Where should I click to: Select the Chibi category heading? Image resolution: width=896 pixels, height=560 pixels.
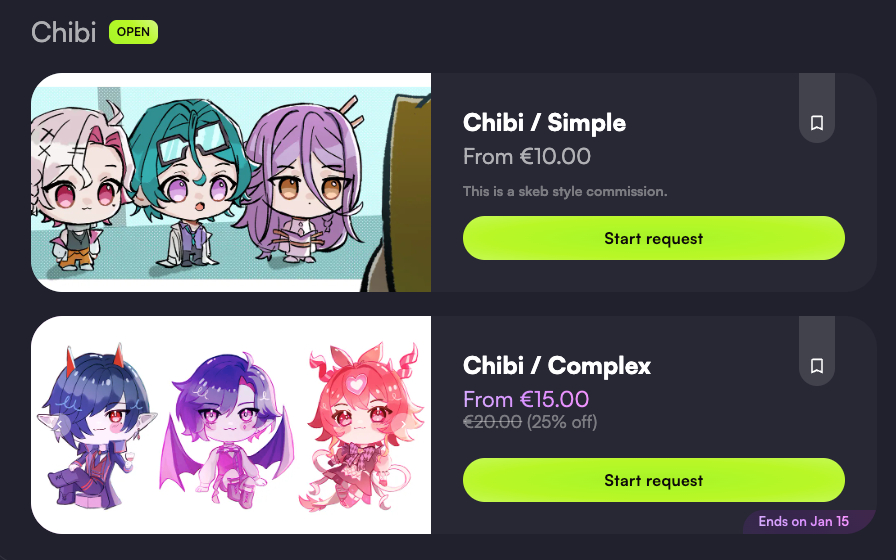pos(63,32)
